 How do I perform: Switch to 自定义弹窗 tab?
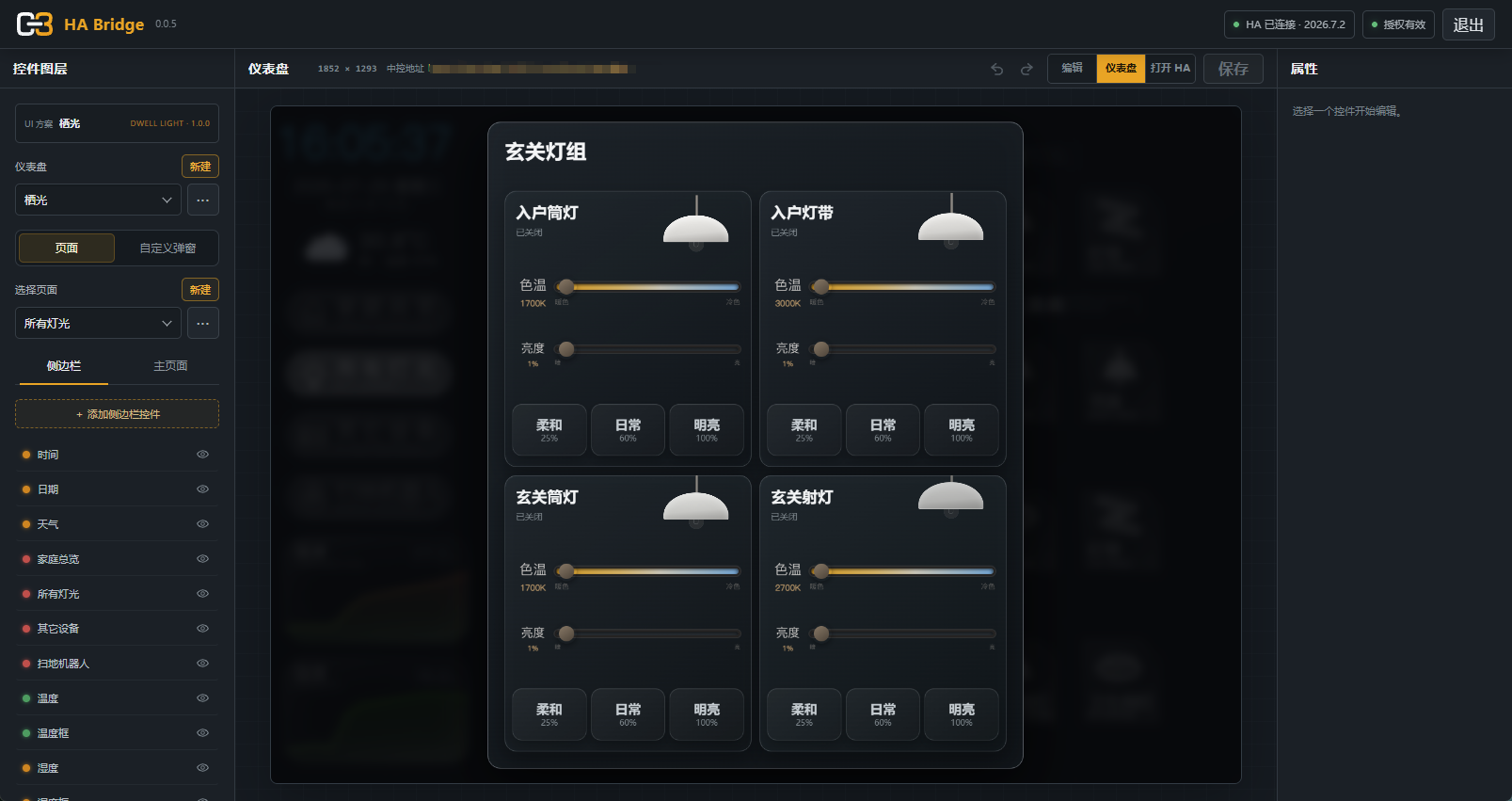click(167, 248)
